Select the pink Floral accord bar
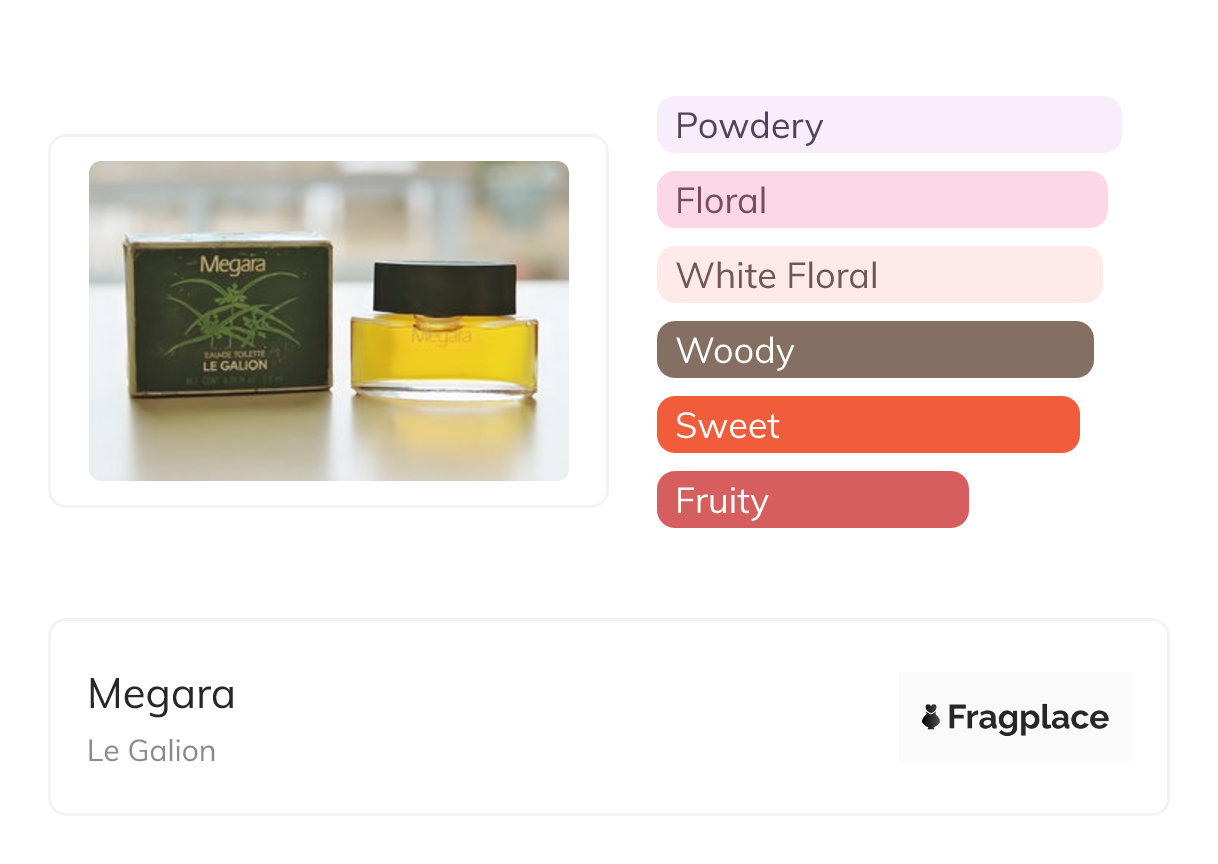Viewport: 1218px width, 864px height. coord(881,200)
